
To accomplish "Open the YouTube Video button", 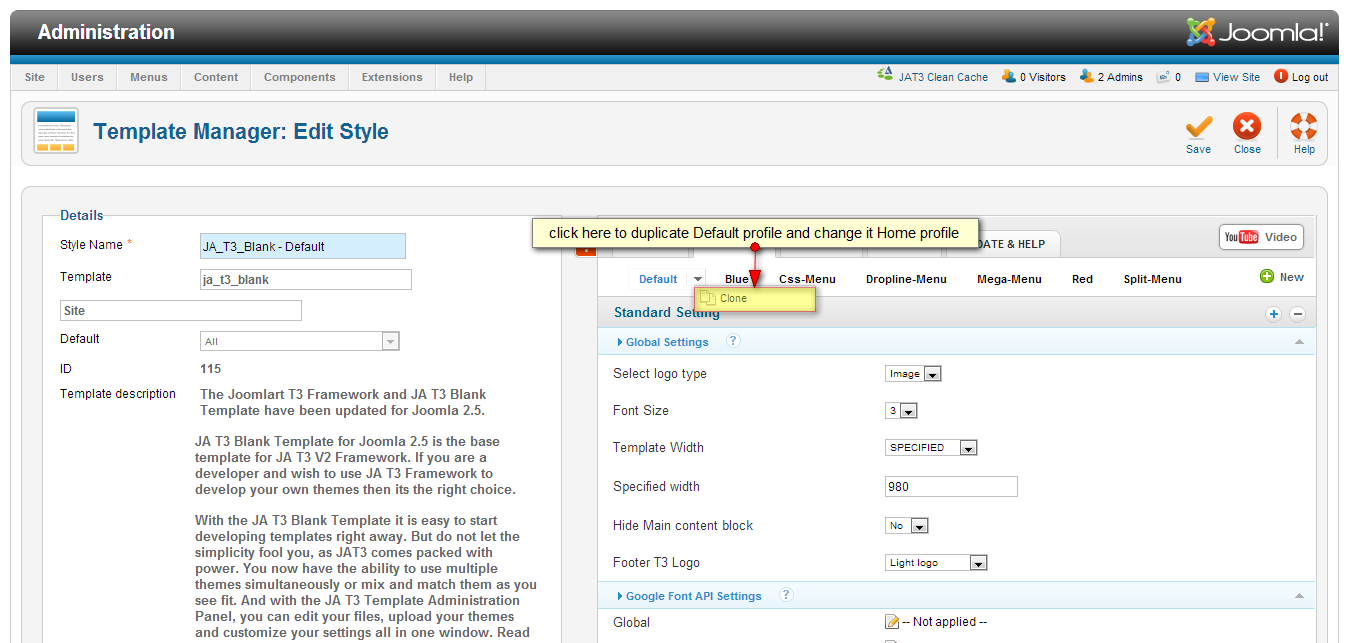I will tap(1261, 237).
